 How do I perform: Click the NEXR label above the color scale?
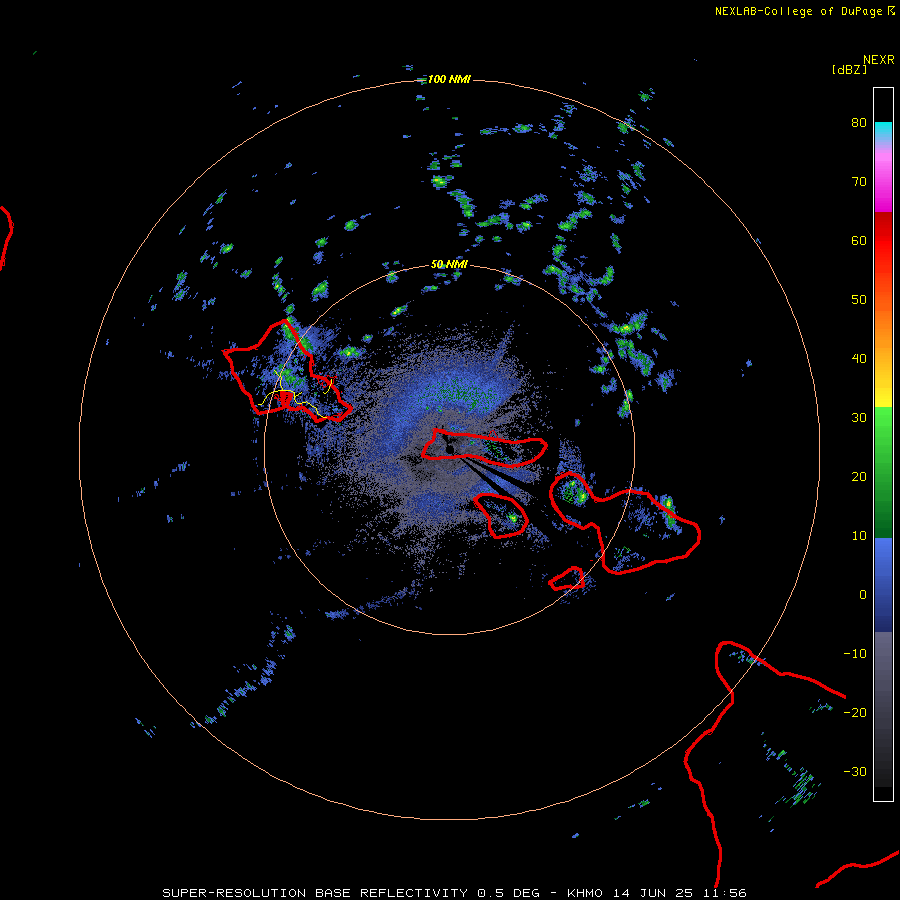878,60
